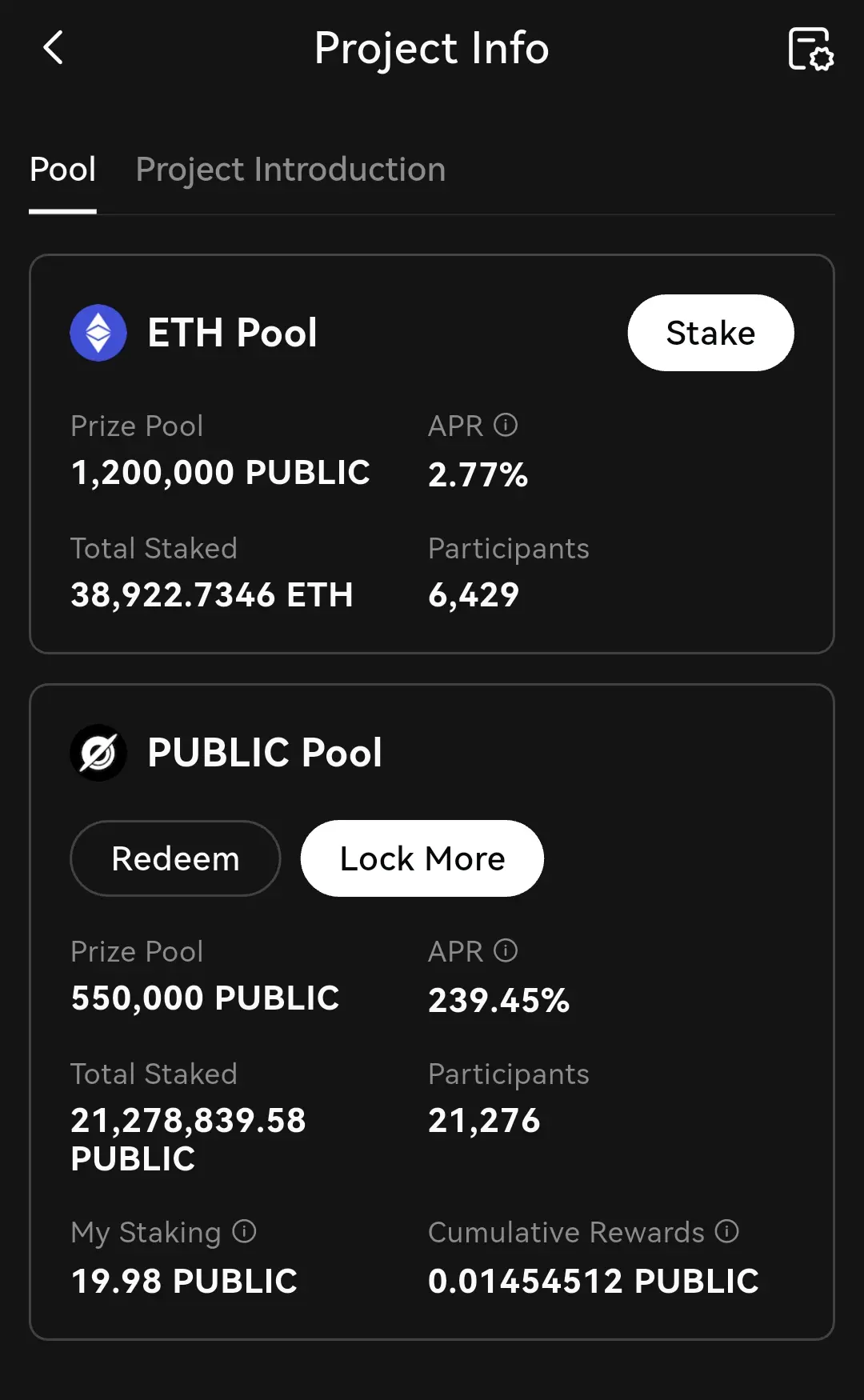This screenshot has width=864, height=1400.
Task: Show Cumulative Rewards info tooltip
Action: point(726,1231)
